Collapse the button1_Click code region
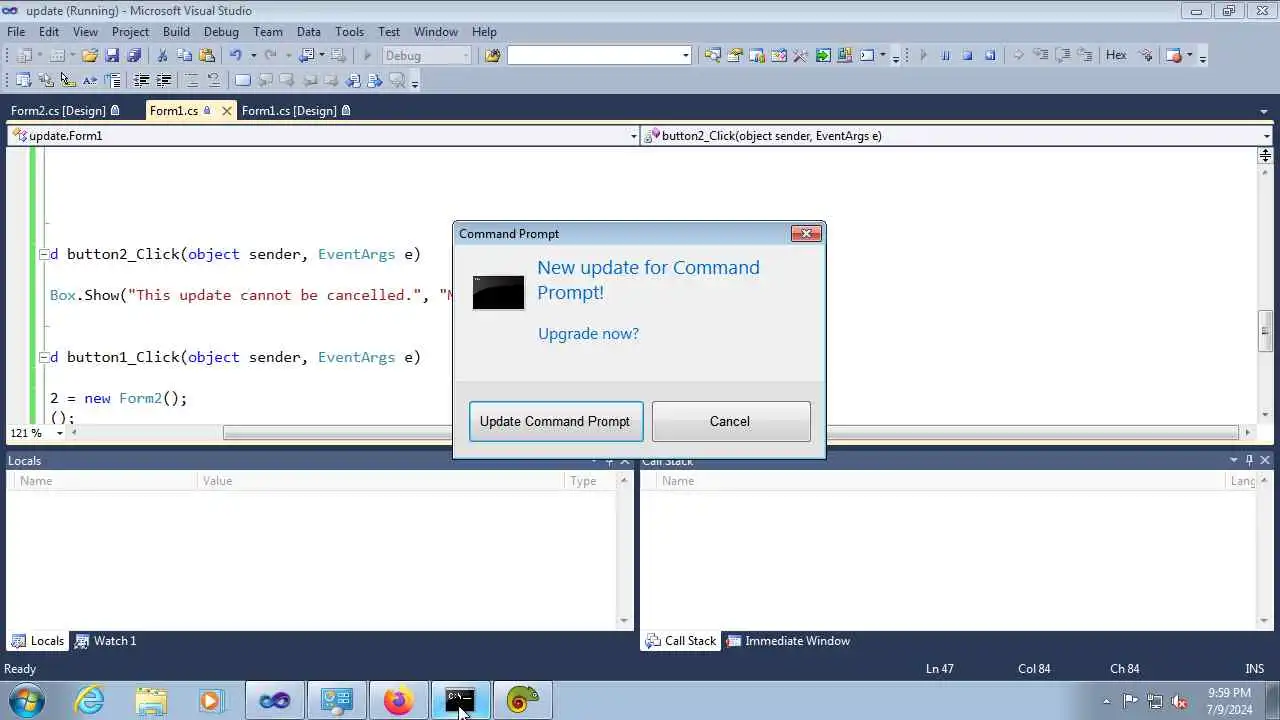The image size is (1280, 720). (x=43, y=357)
